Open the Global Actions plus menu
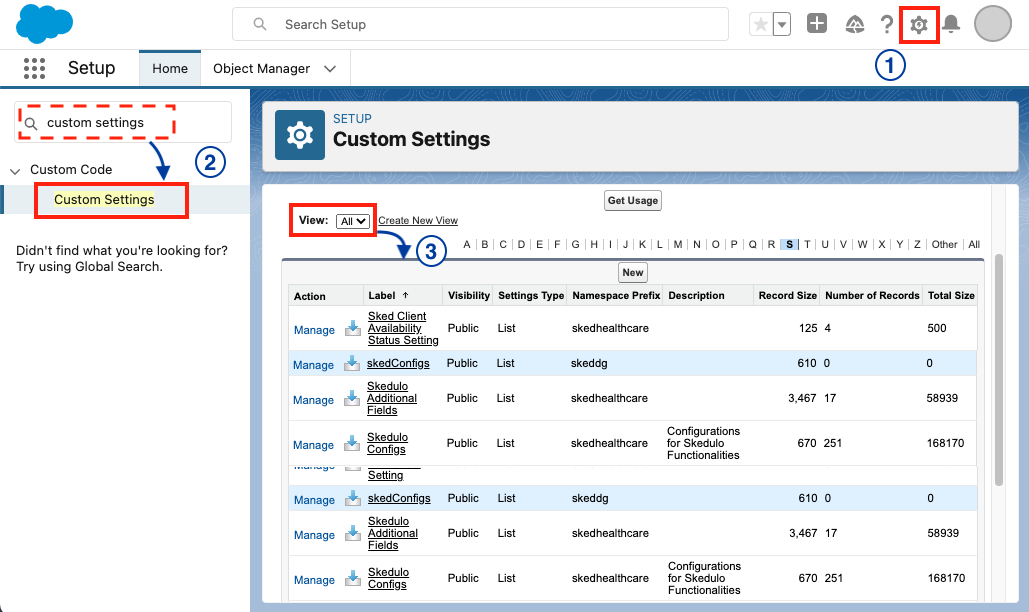The width and height of the screenshot is (1029, 612). tap(816, 24)
